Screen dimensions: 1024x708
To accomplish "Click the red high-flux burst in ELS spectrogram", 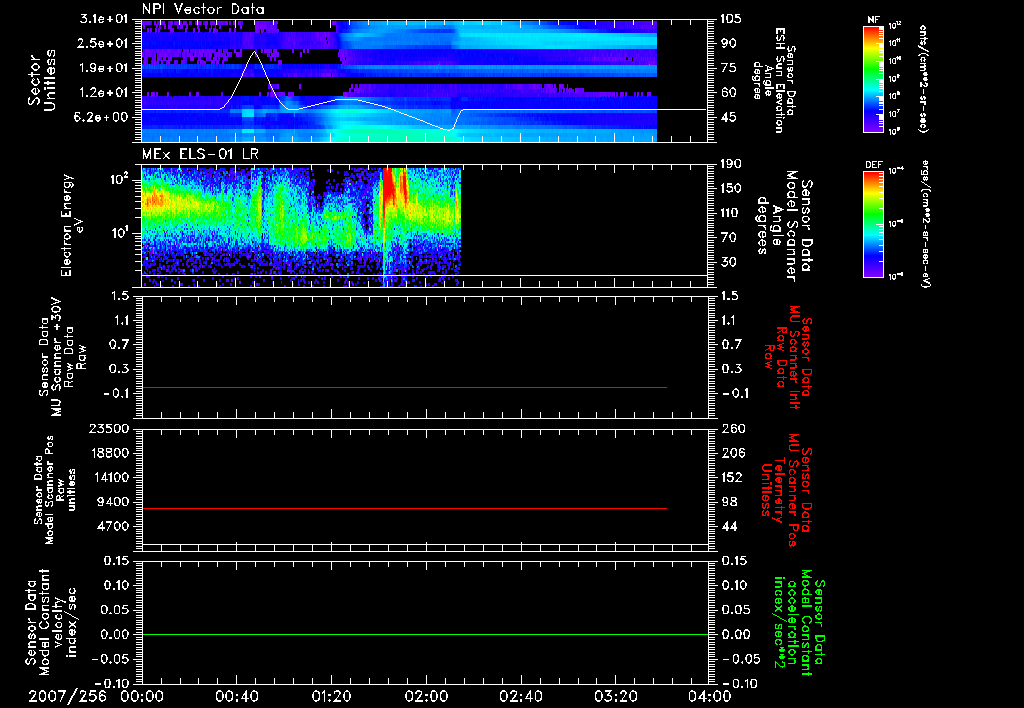I will 389,186.
